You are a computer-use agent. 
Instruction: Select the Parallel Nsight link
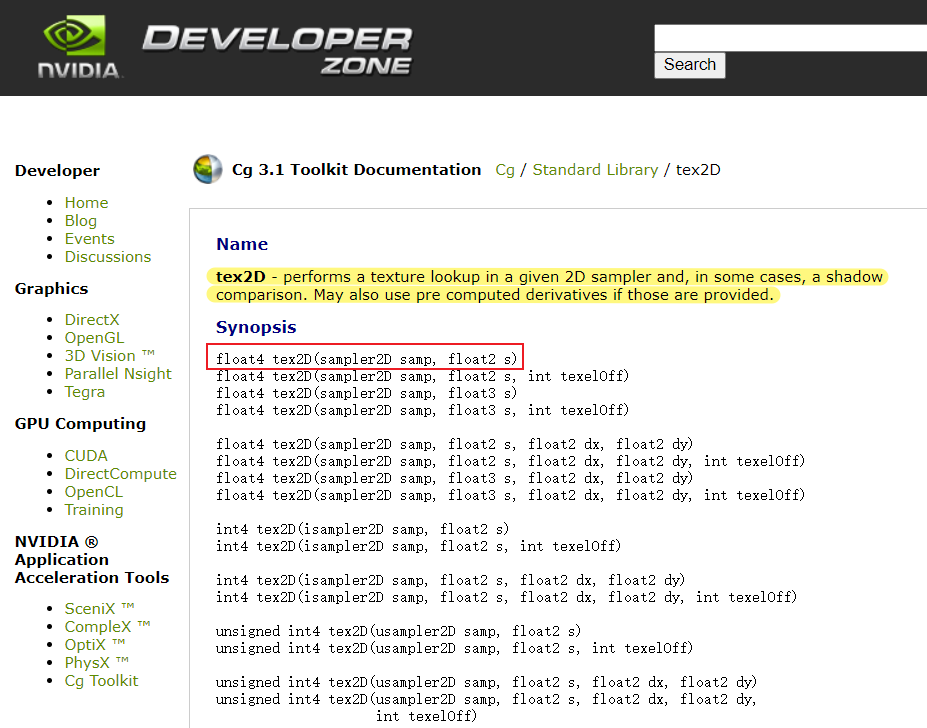pyautogui.click(x=118, y=373)
